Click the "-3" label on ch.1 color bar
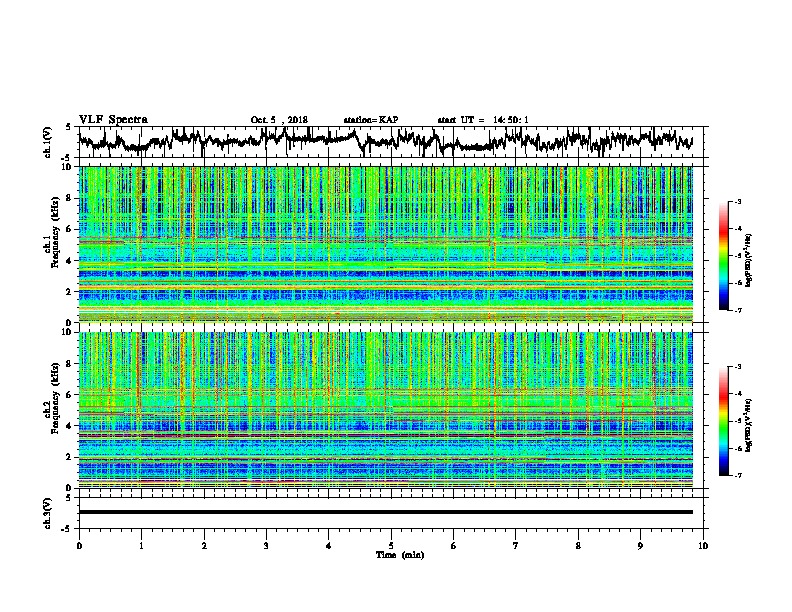 point(737,201)
